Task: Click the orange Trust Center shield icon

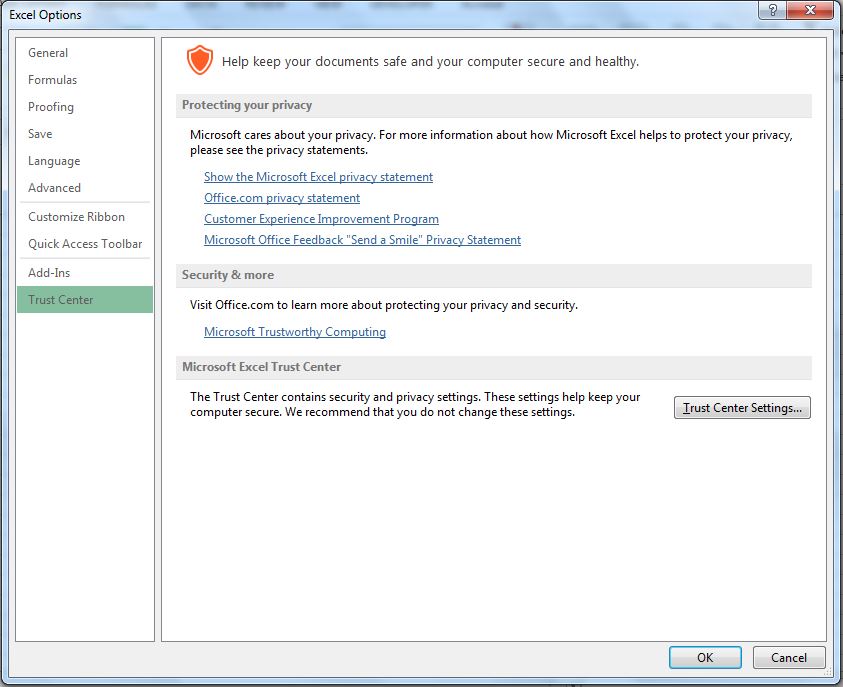Action: coord(200,61)
